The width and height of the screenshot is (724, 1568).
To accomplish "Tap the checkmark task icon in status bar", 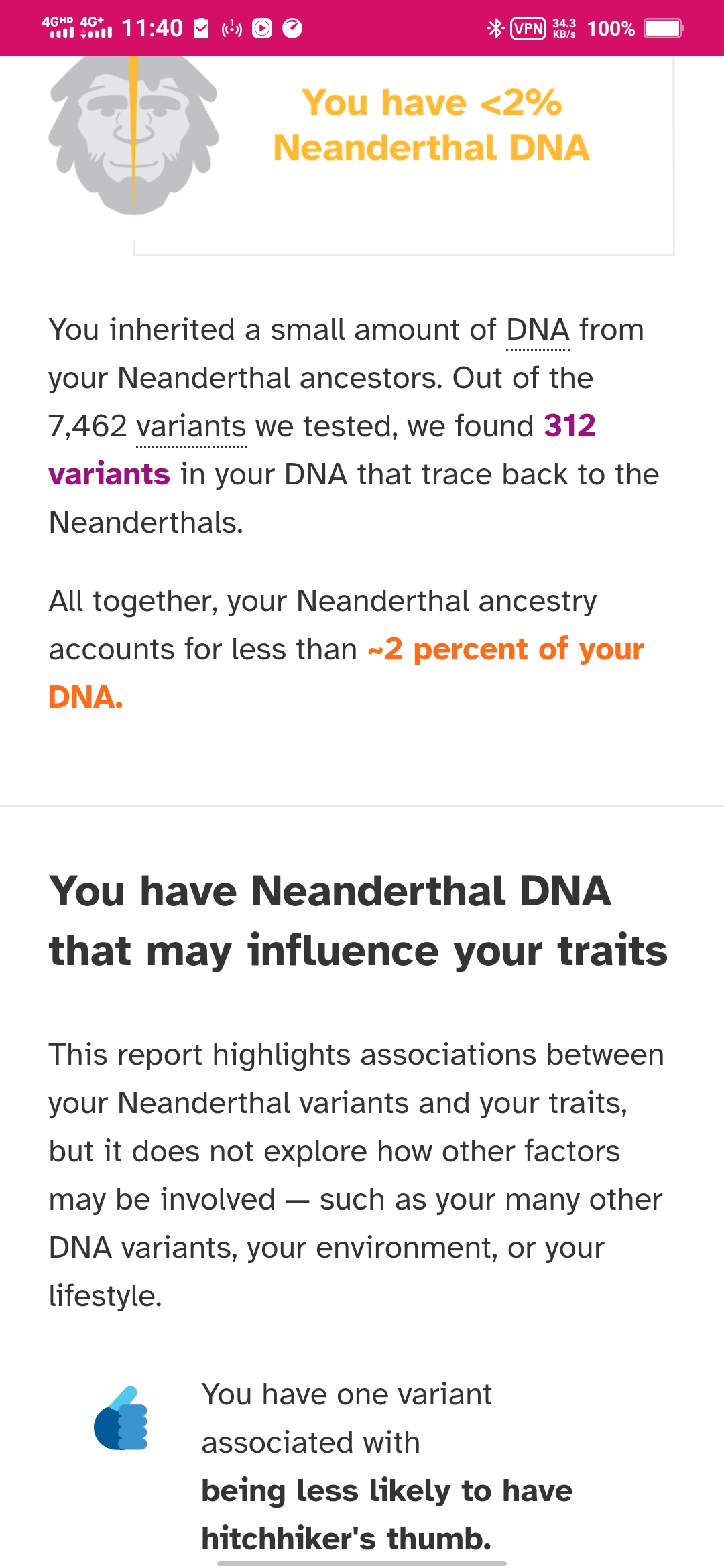I will click(202, 28).
